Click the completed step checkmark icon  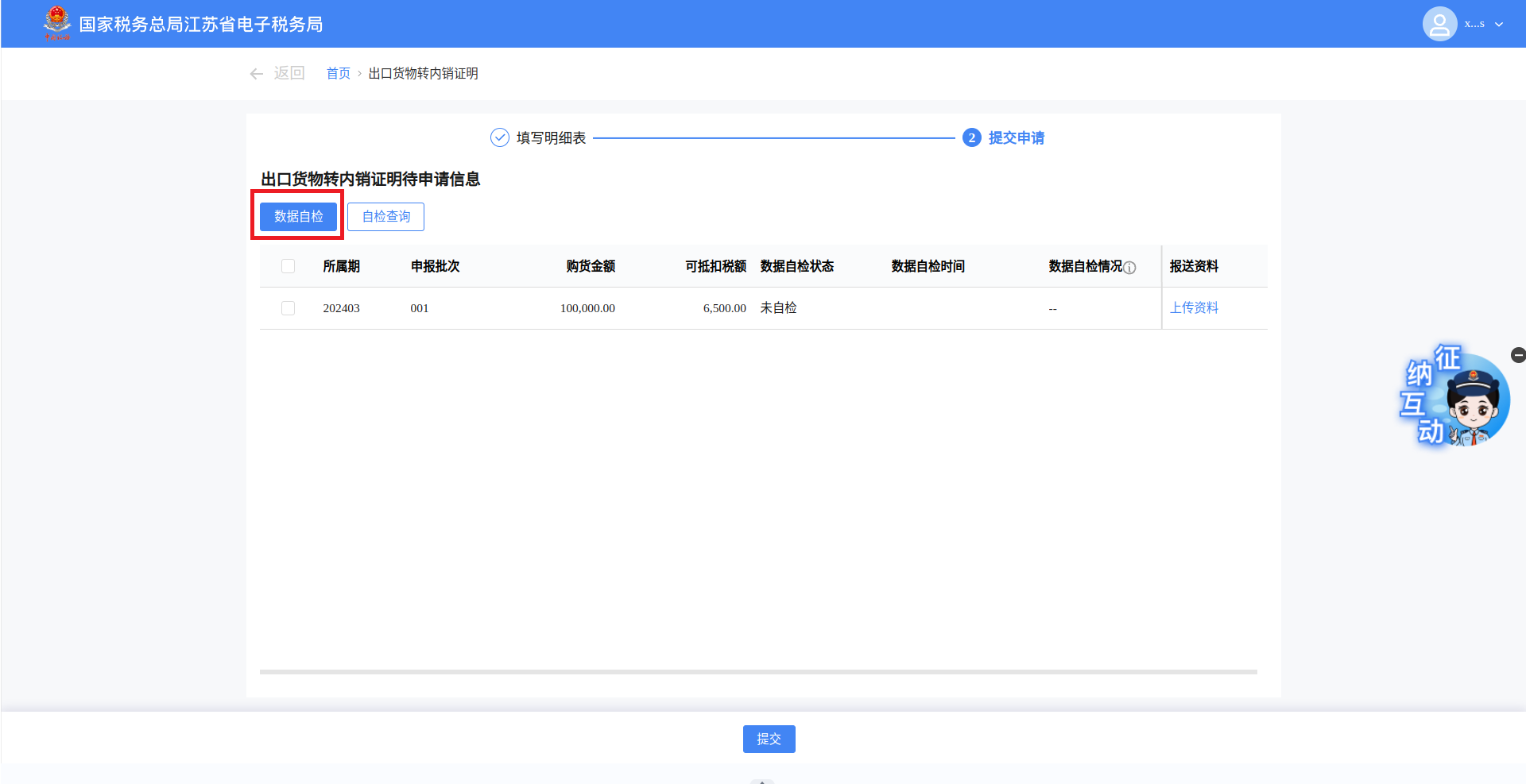(499, 138)
